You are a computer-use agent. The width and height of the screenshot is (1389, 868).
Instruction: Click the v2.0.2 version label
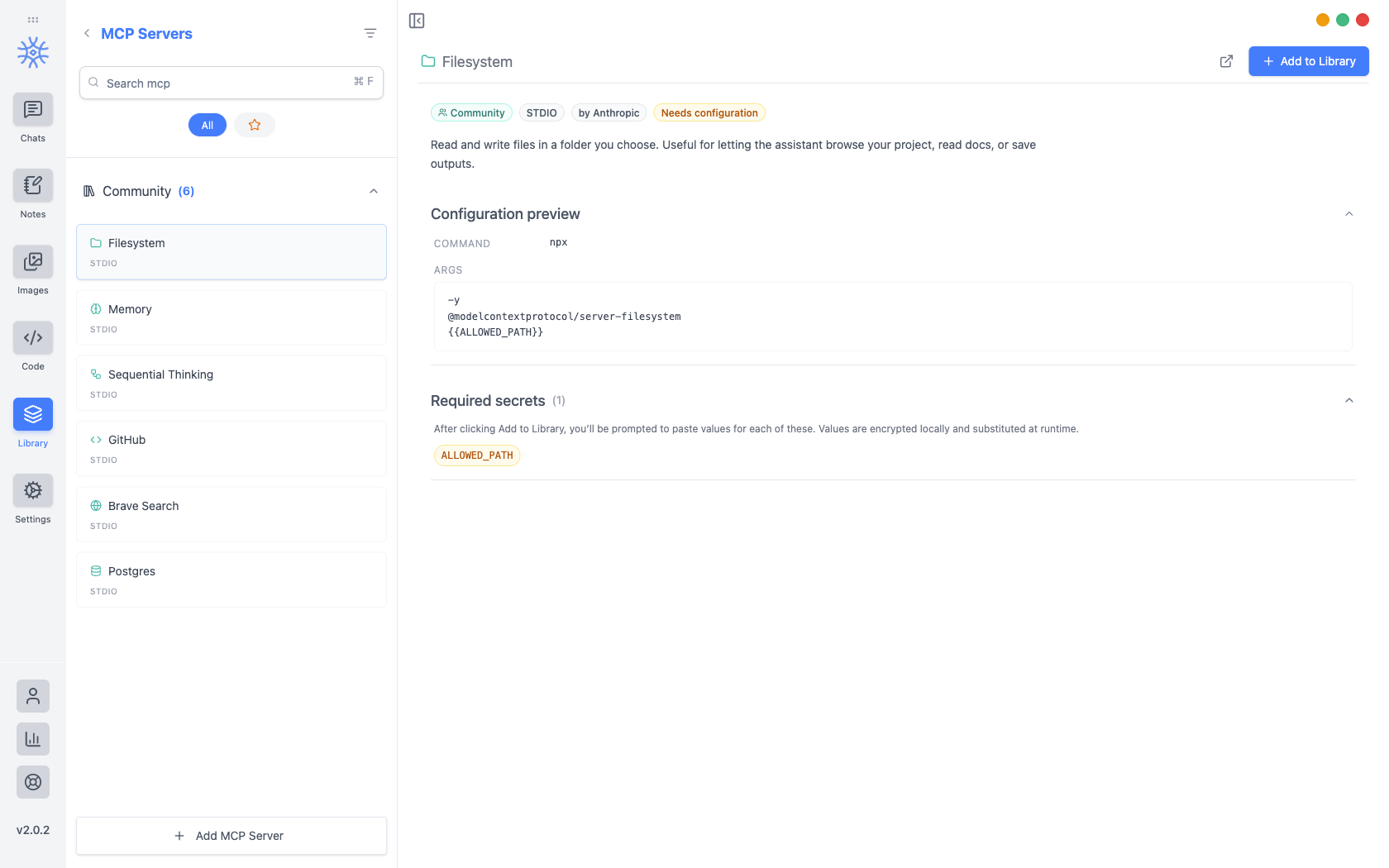point(33,830)
